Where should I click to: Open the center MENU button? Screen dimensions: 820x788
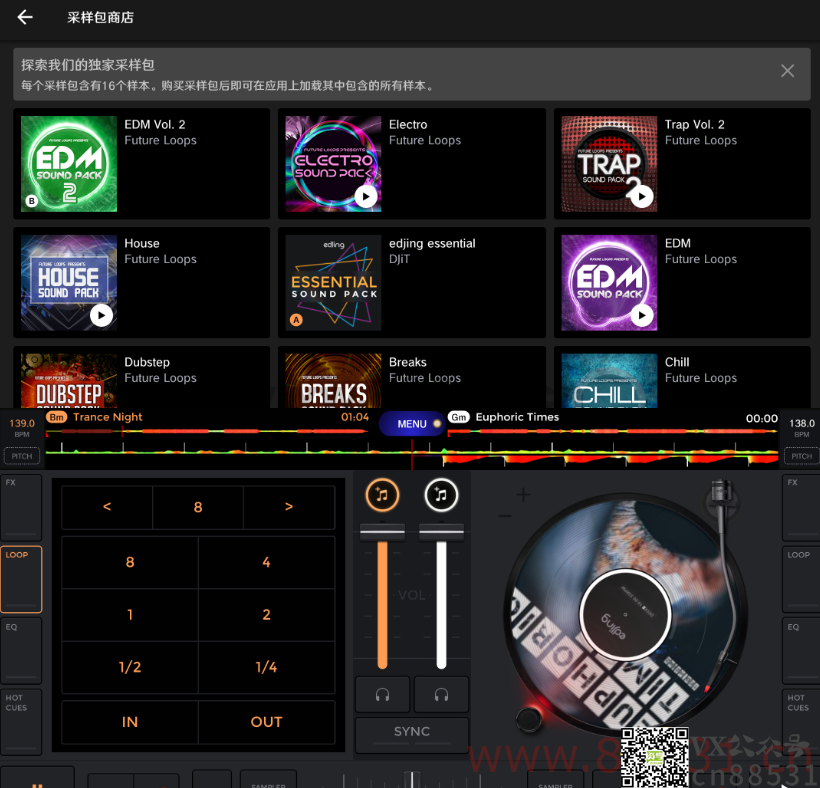[412, 424]
